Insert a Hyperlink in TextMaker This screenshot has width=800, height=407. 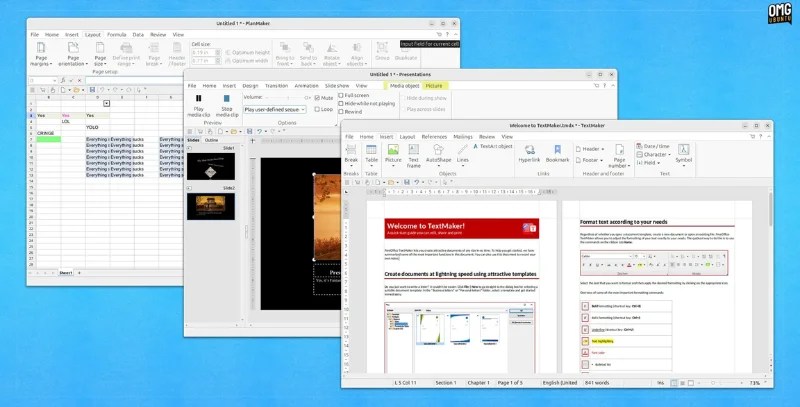tap(530, 154)
